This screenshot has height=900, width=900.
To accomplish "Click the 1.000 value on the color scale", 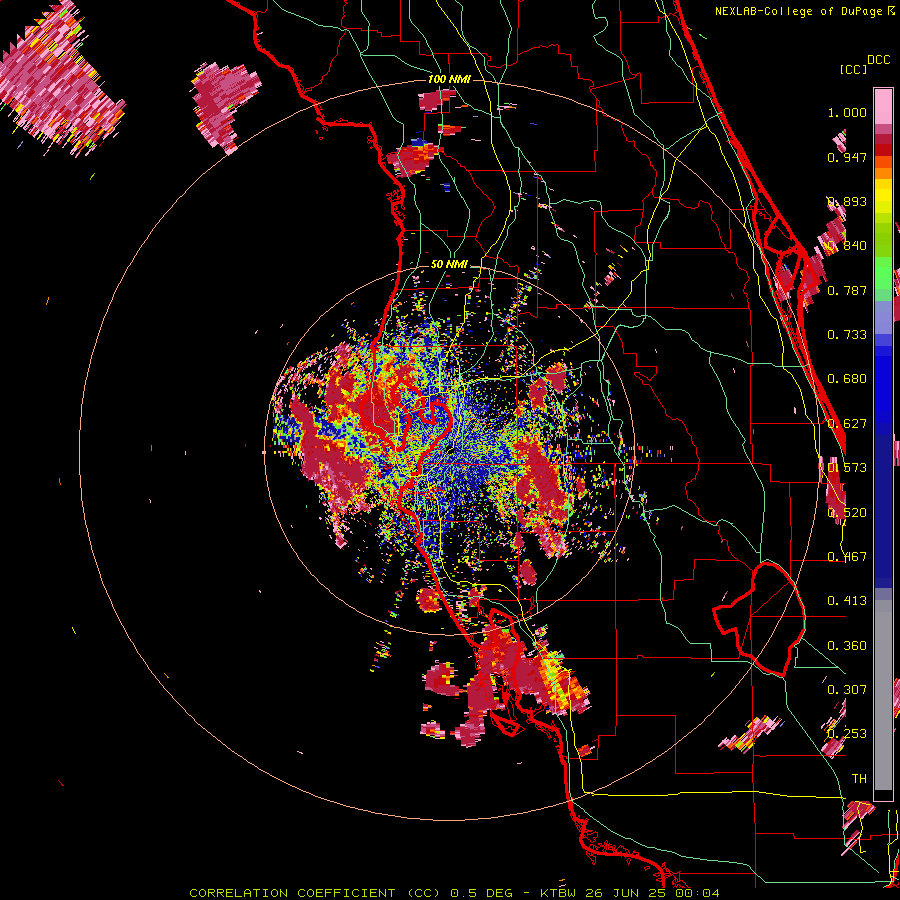I will pos(847,112).
